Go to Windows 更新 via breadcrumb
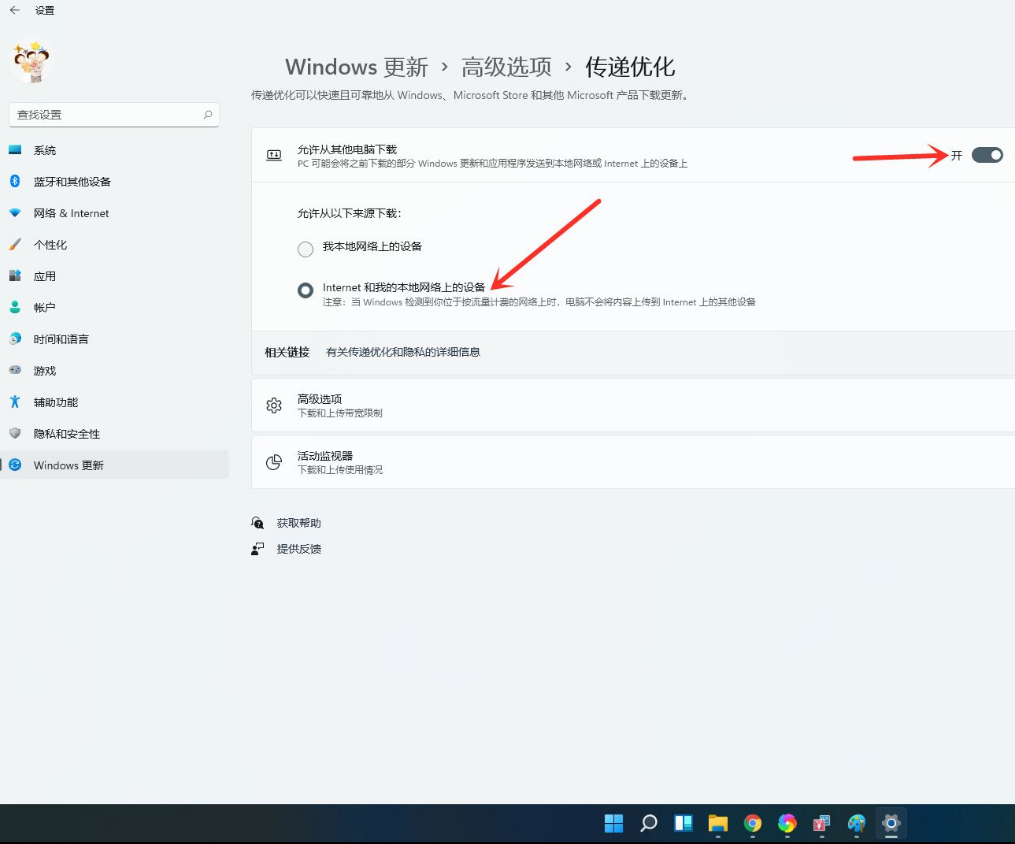 pos(356,67)
